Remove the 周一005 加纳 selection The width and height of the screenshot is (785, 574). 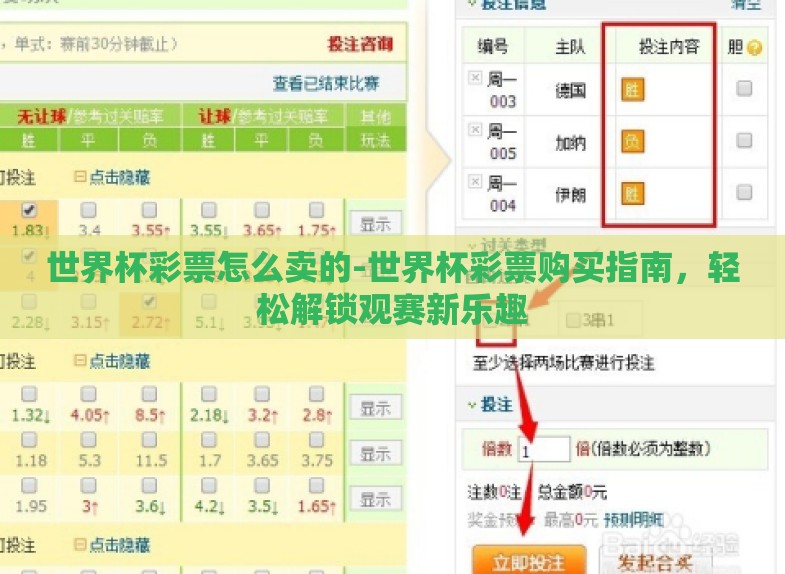pyautogui.click(x=475, y=130)
